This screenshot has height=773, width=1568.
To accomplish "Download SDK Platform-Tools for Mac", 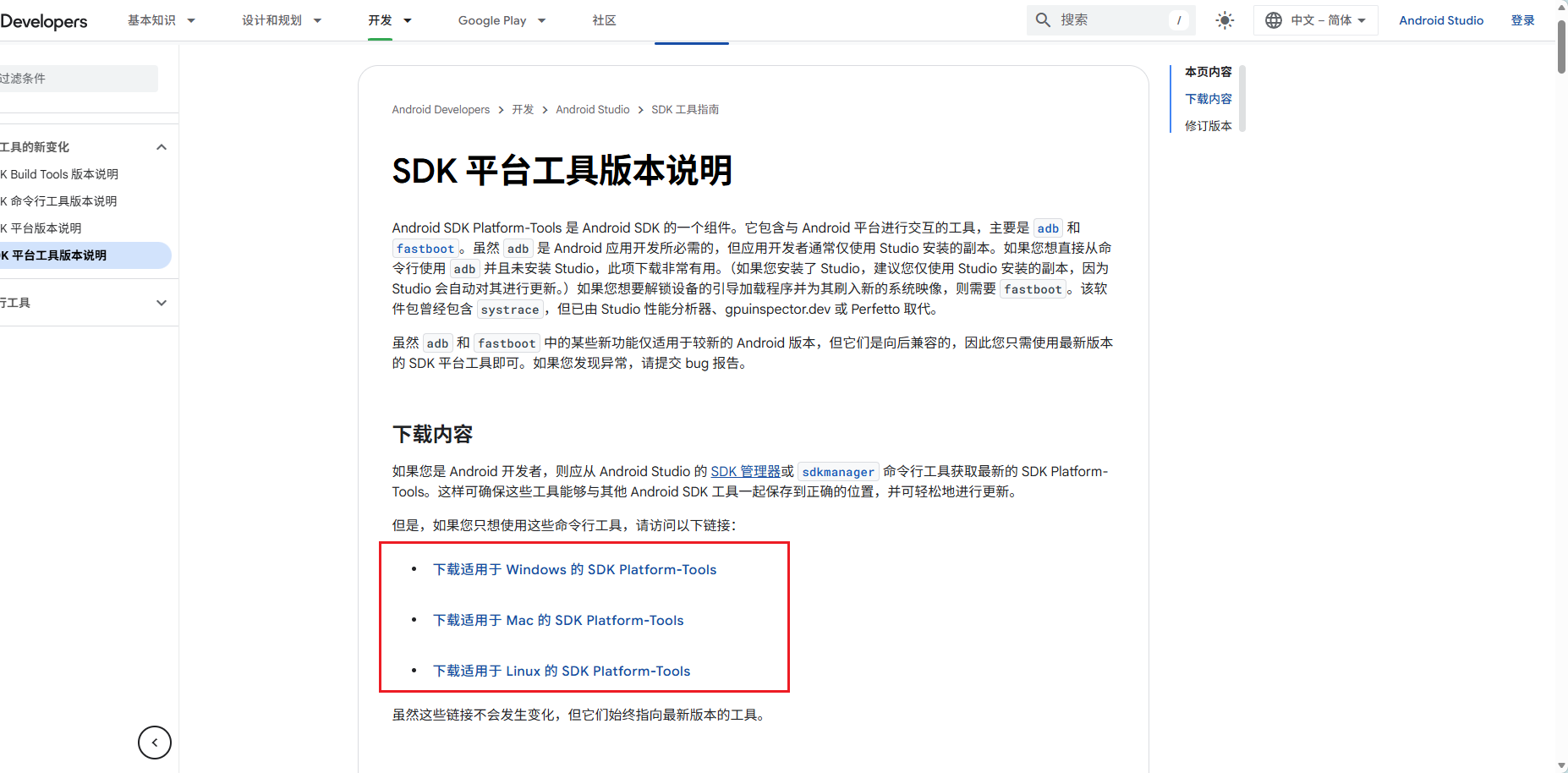I will [x=558, y=621].
